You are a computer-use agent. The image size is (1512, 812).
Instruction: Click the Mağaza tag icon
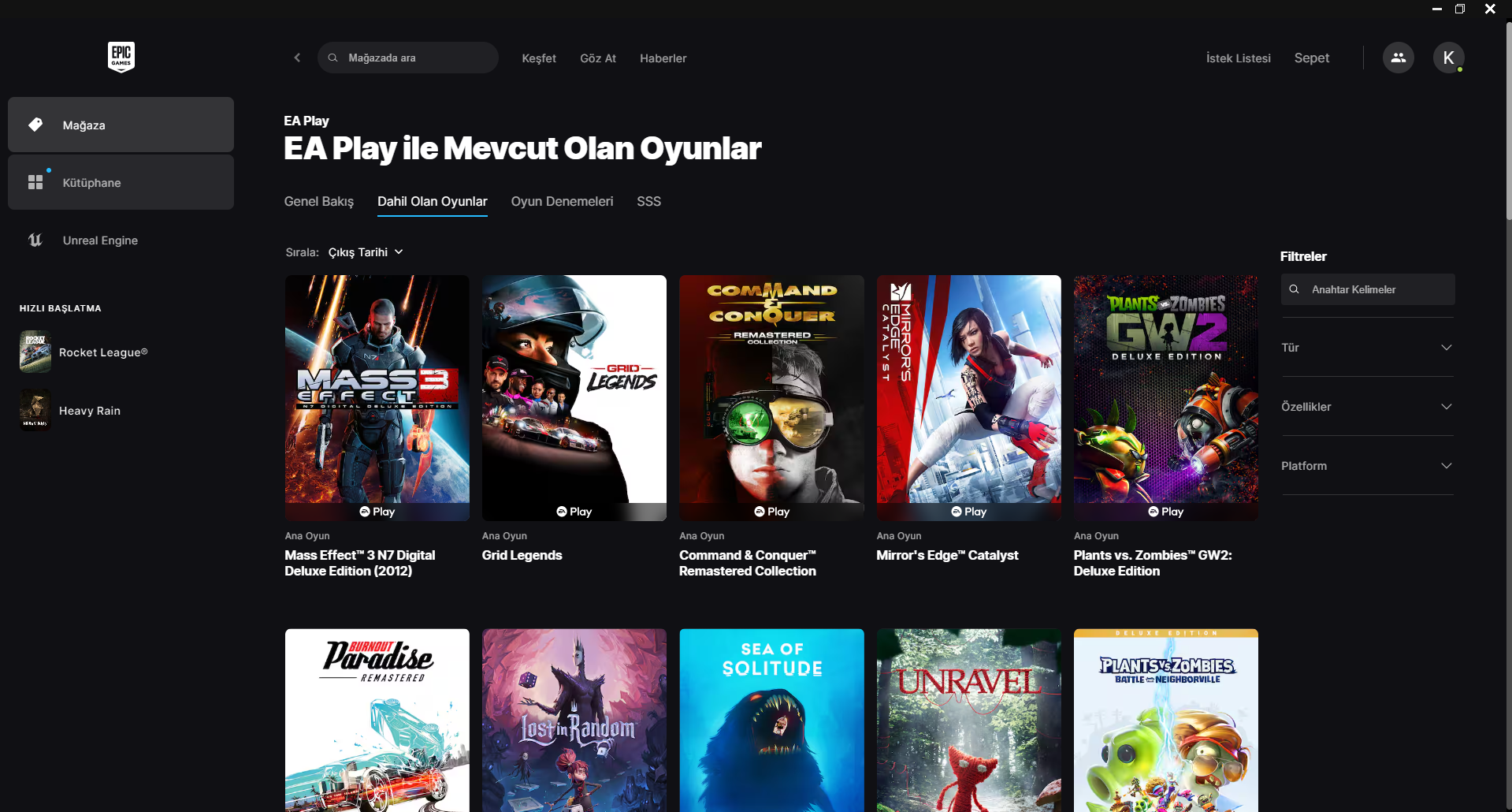coord(35,125)
